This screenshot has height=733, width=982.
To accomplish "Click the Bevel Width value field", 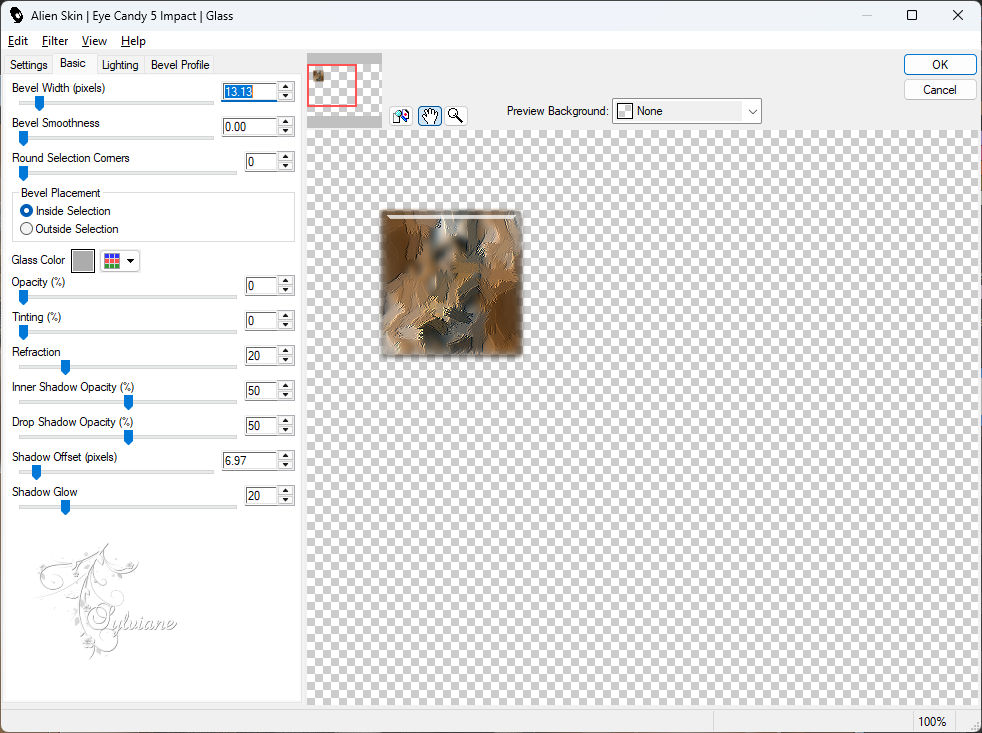I will (x=249, y=91).
